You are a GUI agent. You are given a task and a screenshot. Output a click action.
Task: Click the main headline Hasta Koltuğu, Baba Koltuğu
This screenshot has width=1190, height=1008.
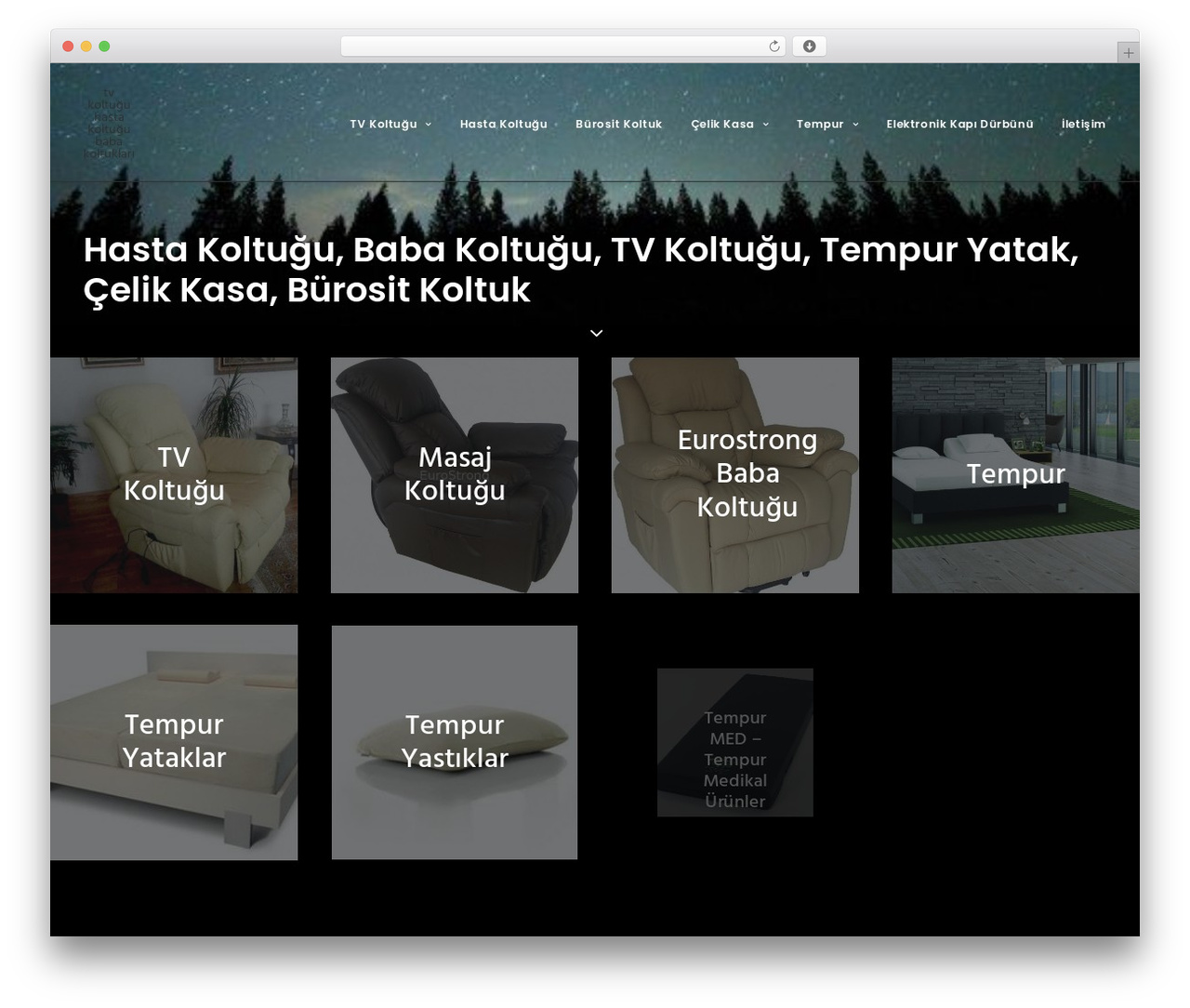[x=581, y=270]
